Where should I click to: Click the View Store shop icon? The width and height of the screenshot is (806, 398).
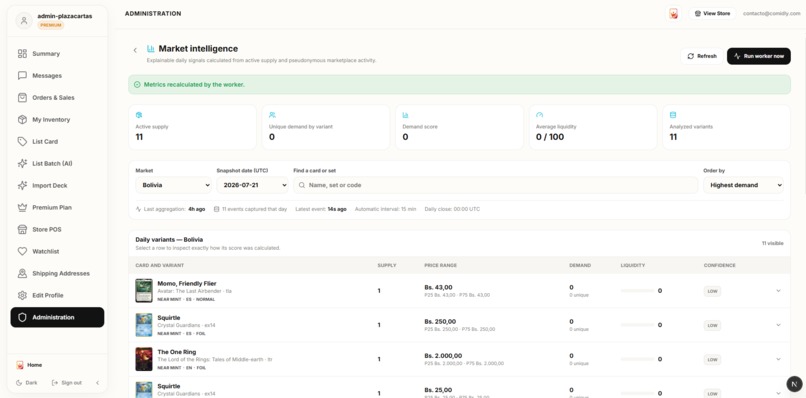click(x=698, y=13)
